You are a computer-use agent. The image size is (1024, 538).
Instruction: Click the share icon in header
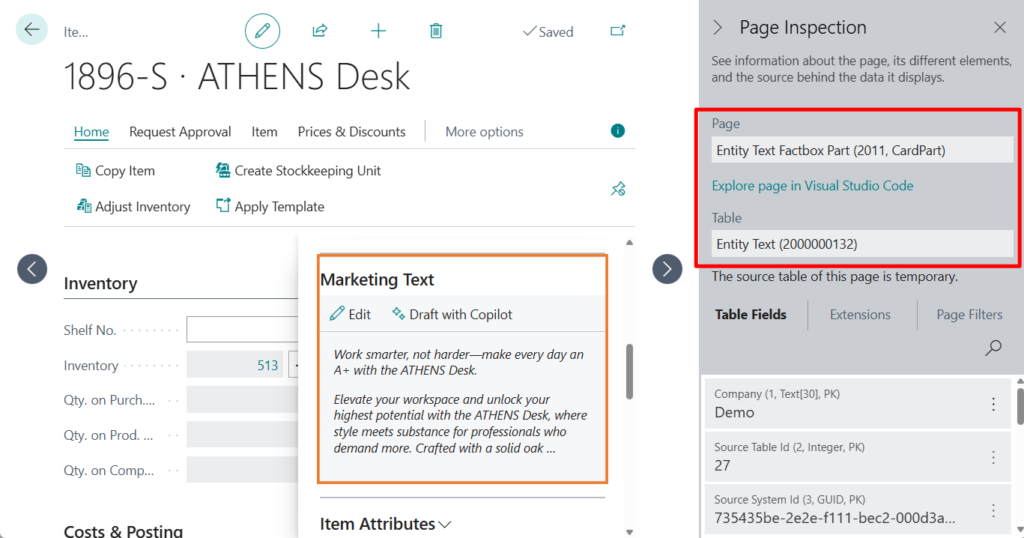[x=320, y=31]
